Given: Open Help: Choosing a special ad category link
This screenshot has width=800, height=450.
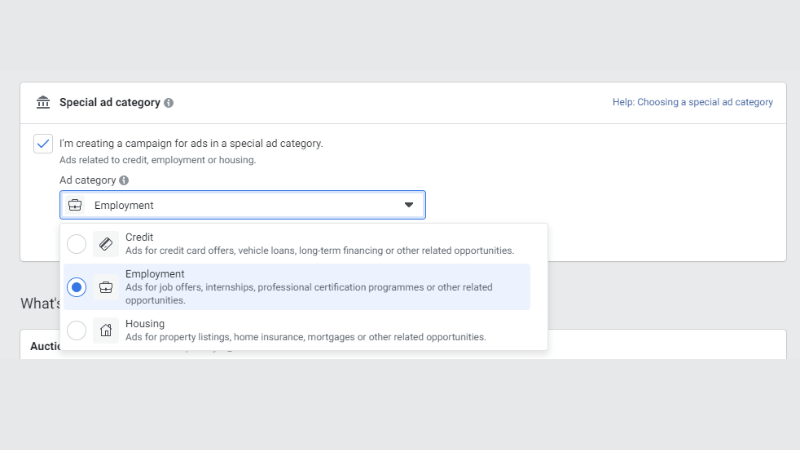Looking at the screenshot, I should 692,102.
